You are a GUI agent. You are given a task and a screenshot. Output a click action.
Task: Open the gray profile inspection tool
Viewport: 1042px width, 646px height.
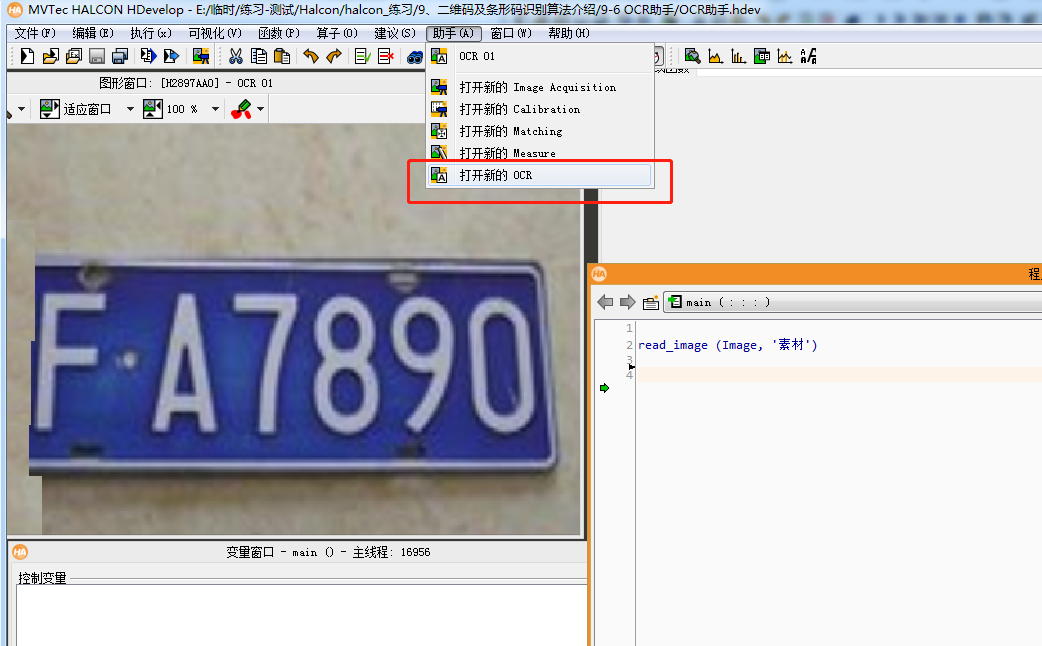(x=715, y=57)
